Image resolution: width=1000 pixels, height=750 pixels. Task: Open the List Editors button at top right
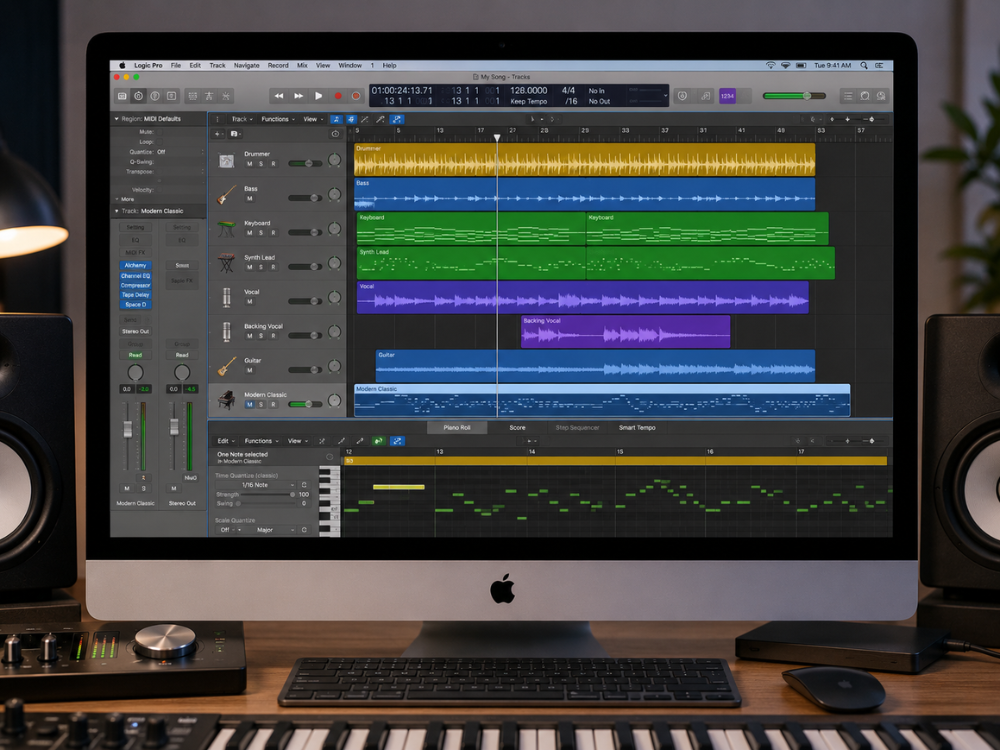point(848,96)
